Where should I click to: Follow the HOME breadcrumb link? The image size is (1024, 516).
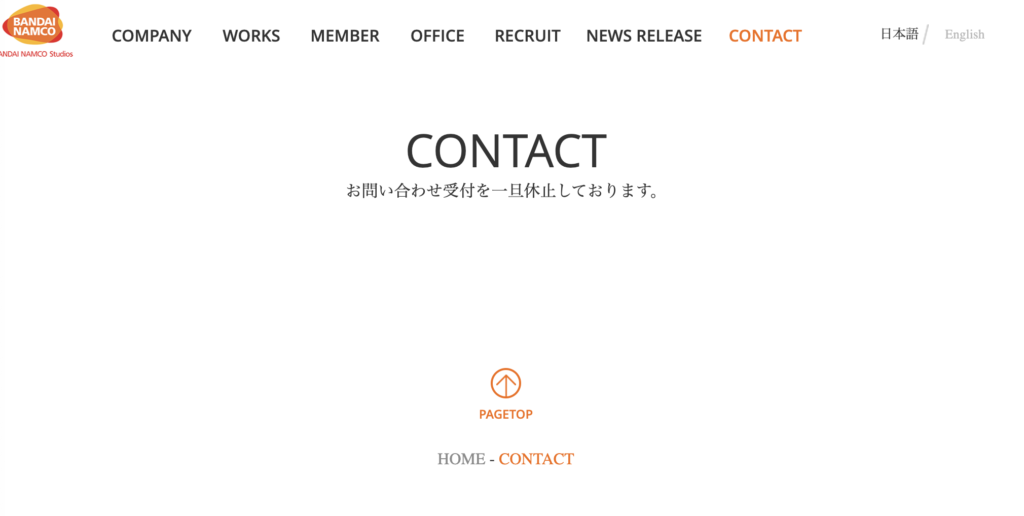click(x=461, y=459)
